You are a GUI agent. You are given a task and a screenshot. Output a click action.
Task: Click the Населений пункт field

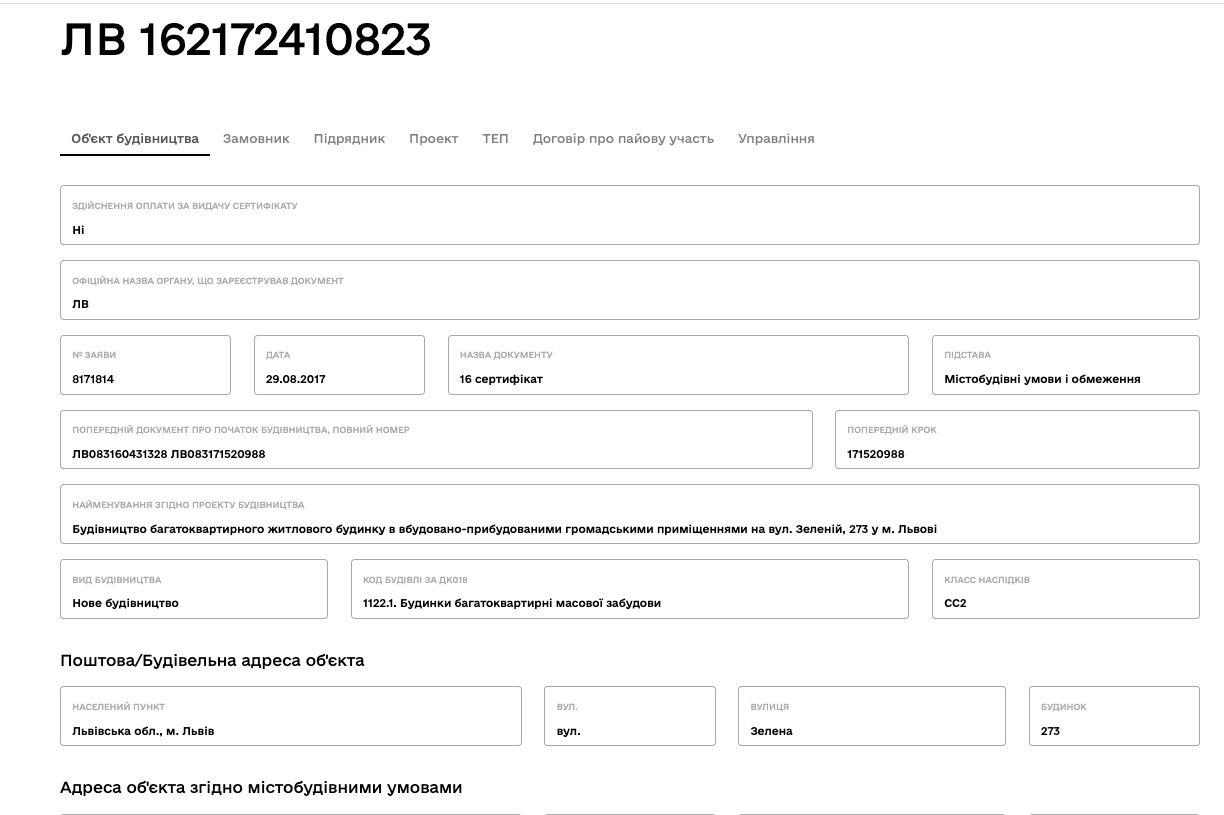point(291,716)
